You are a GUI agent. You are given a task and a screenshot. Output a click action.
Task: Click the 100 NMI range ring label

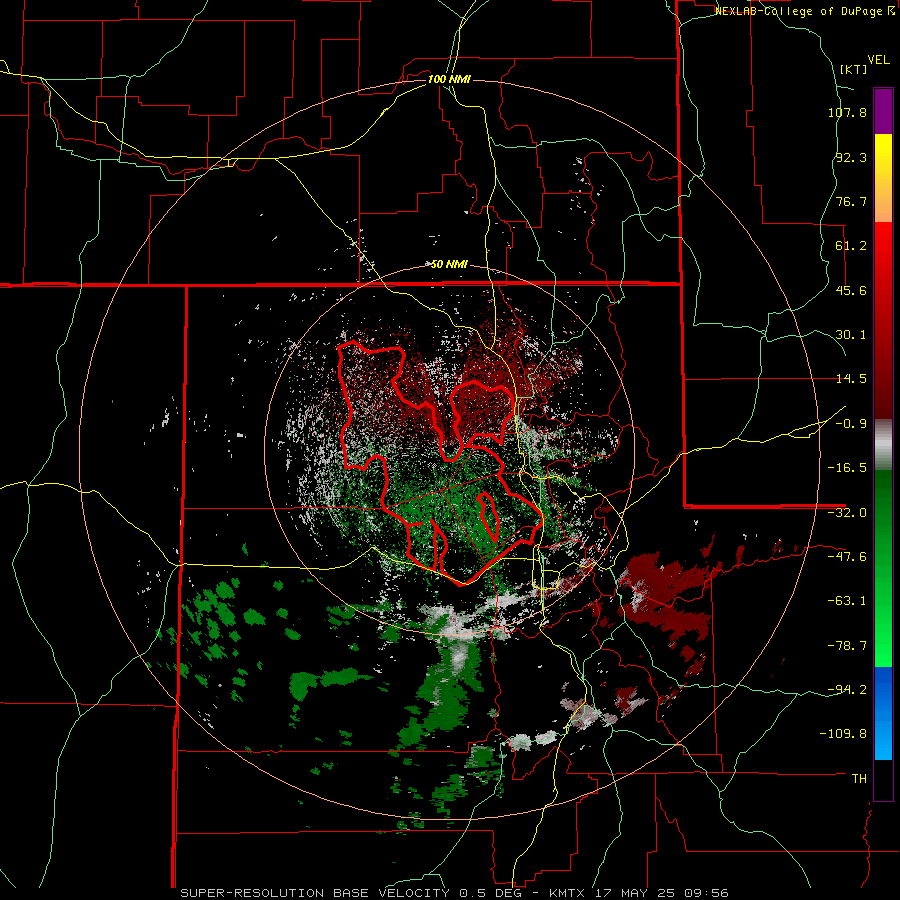pos(449,79)
